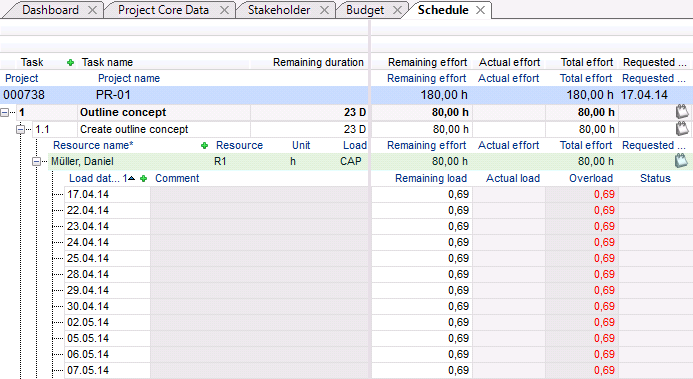Close the Project Core Data tab
The image size is (693, 379).
click(x=225, y=10)
